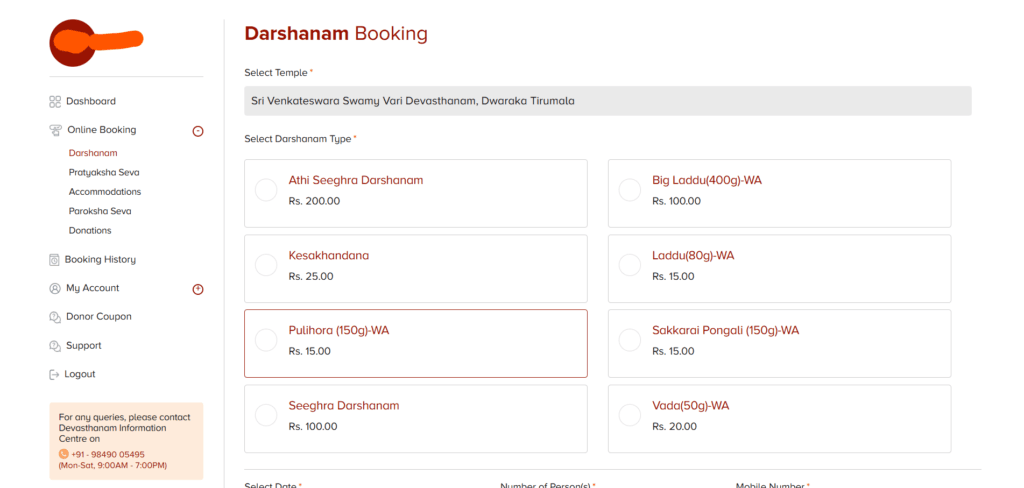This screenshot has width=1024, height=488.
Task: Select Laddu(80g)-WA radio button
Action: pos(630,265)
